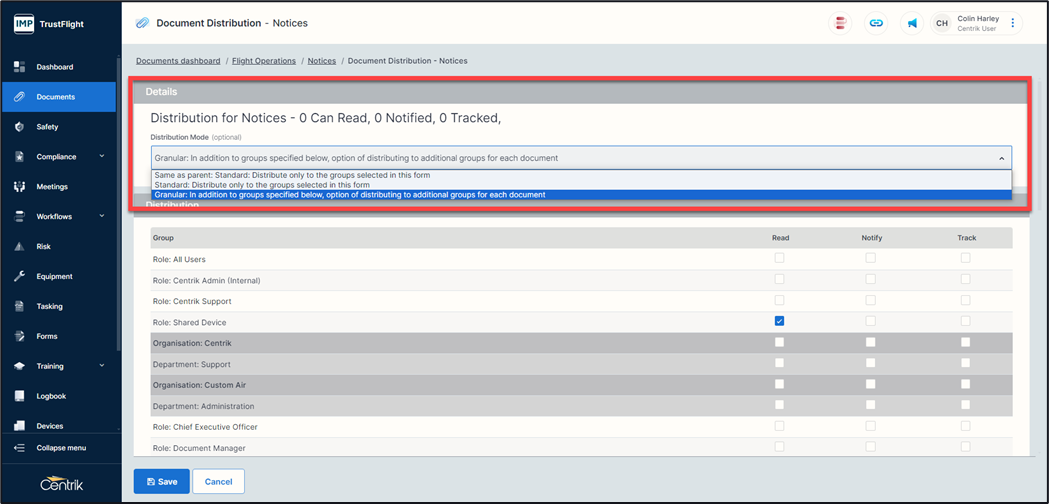Open the Safety shield icon
Image resolution: width=1049 pixels, height=504 pixels.
(x=19, y=127)
